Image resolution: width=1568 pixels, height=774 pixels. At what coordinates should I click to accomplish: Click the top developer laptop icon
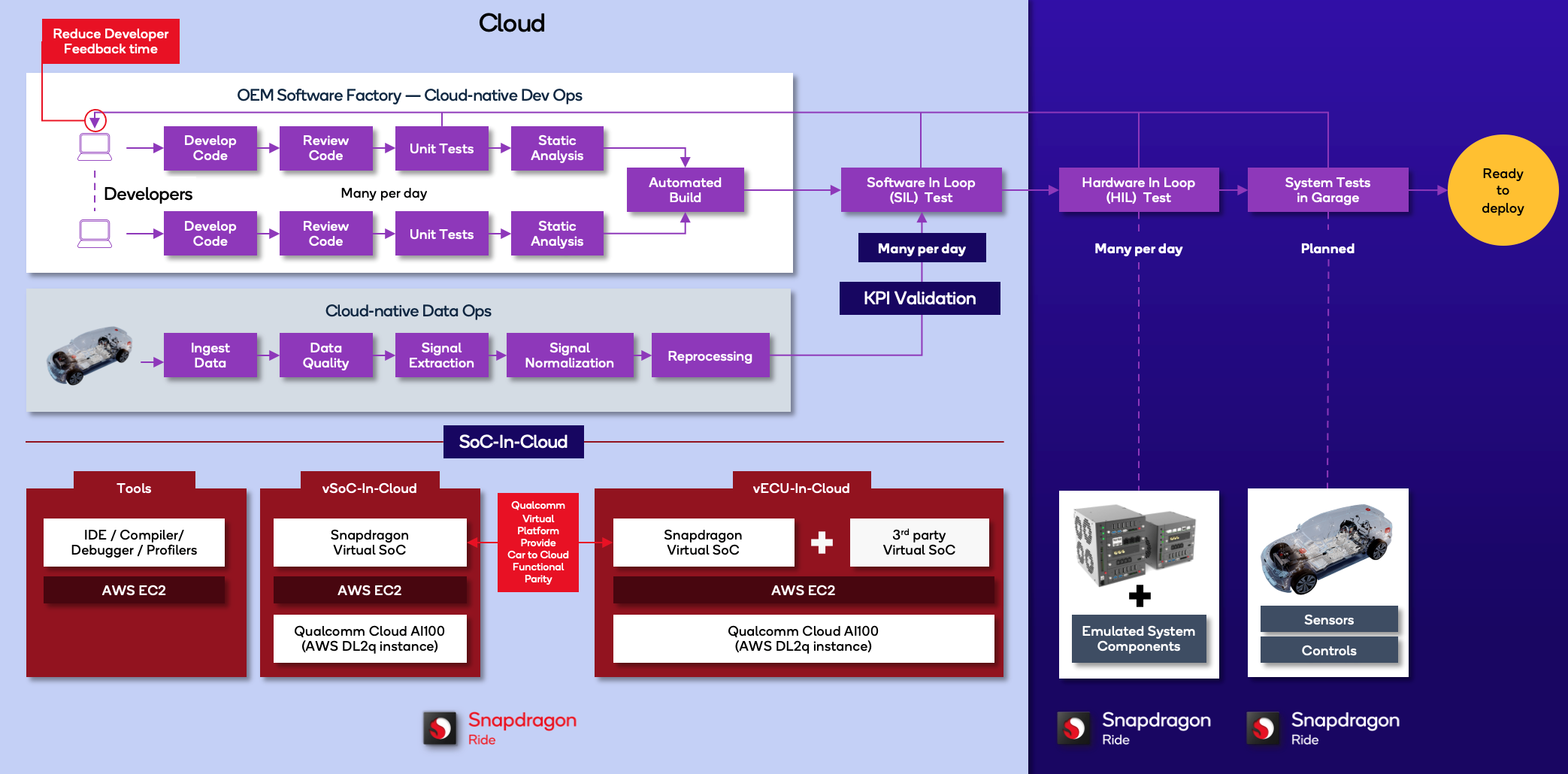coord(95,147)
